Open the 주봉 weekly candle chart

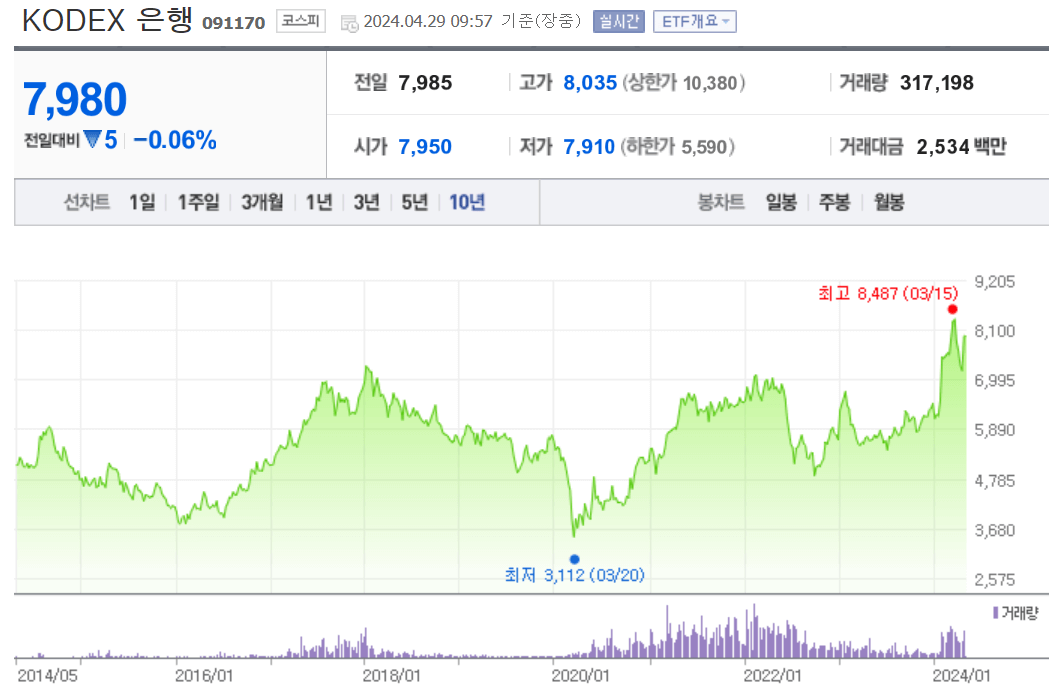tap(835, 202)
